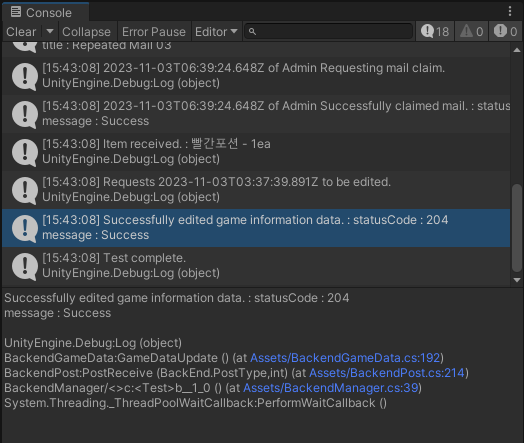
Task: Toggle the Collapse option
Action: (x=86, y=32)
